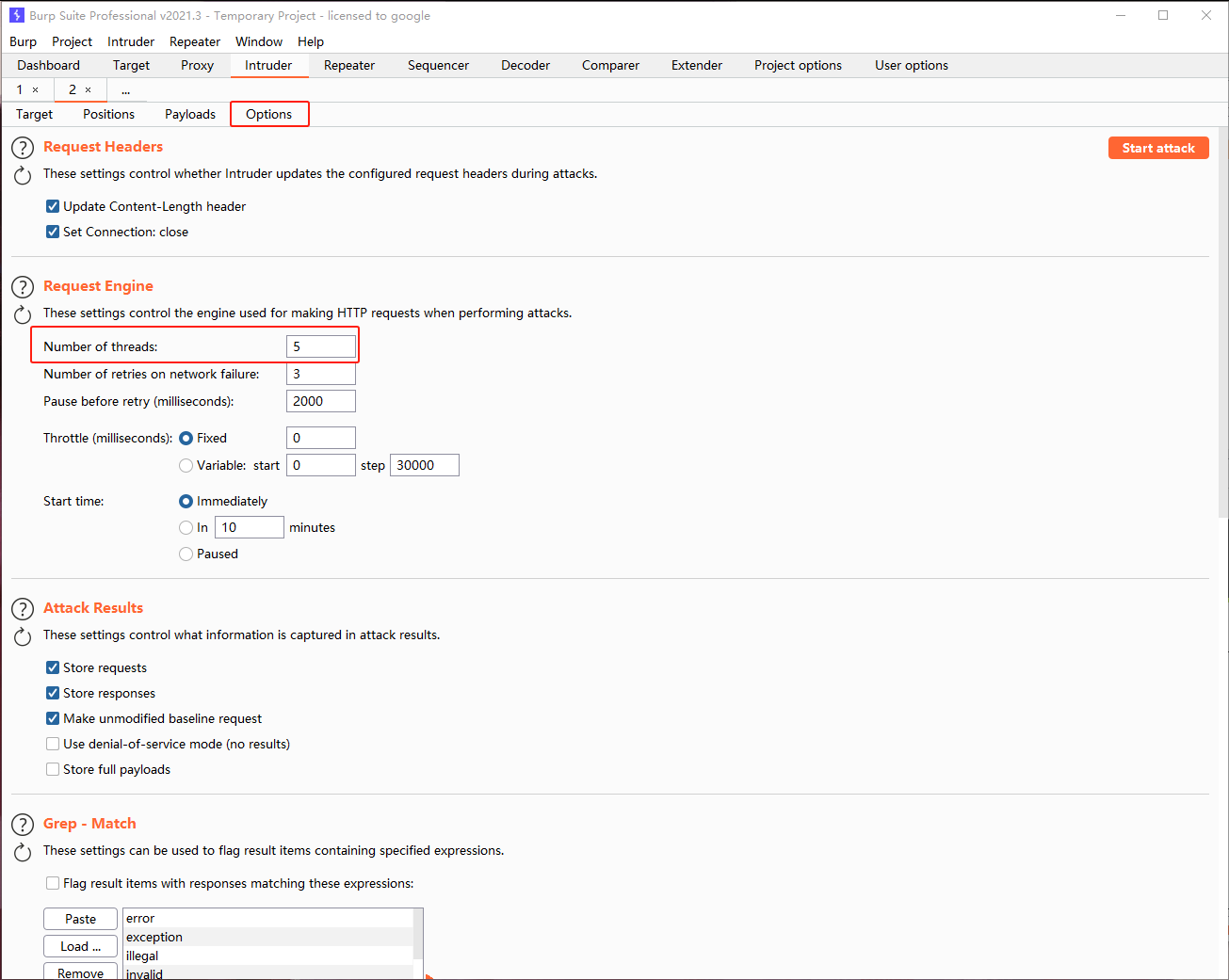Restore defaults for Request Engine section
Viewport: 1229px width, 980px height.
pos(23,314)
